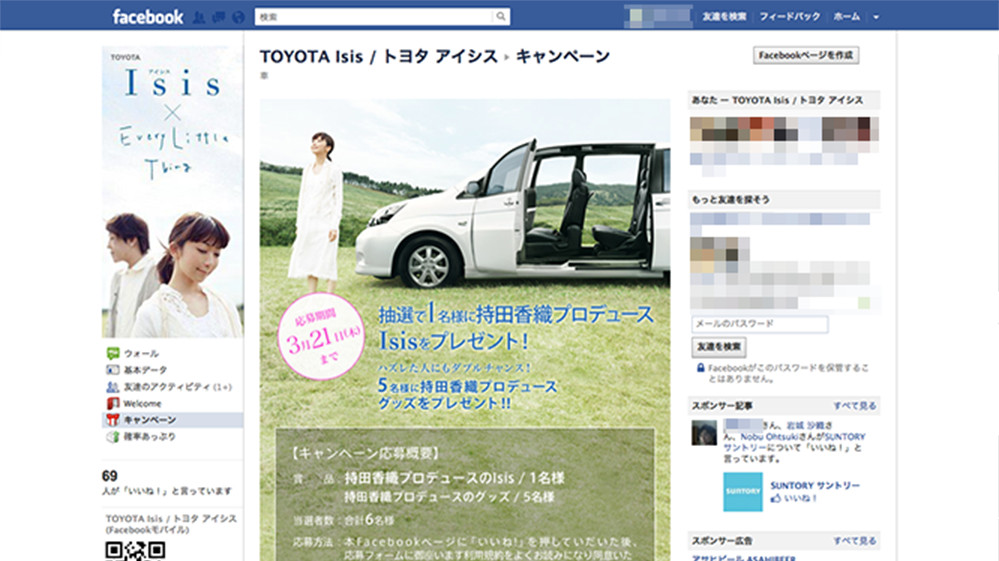Open friend requests icon in top bar

[199, 17]
